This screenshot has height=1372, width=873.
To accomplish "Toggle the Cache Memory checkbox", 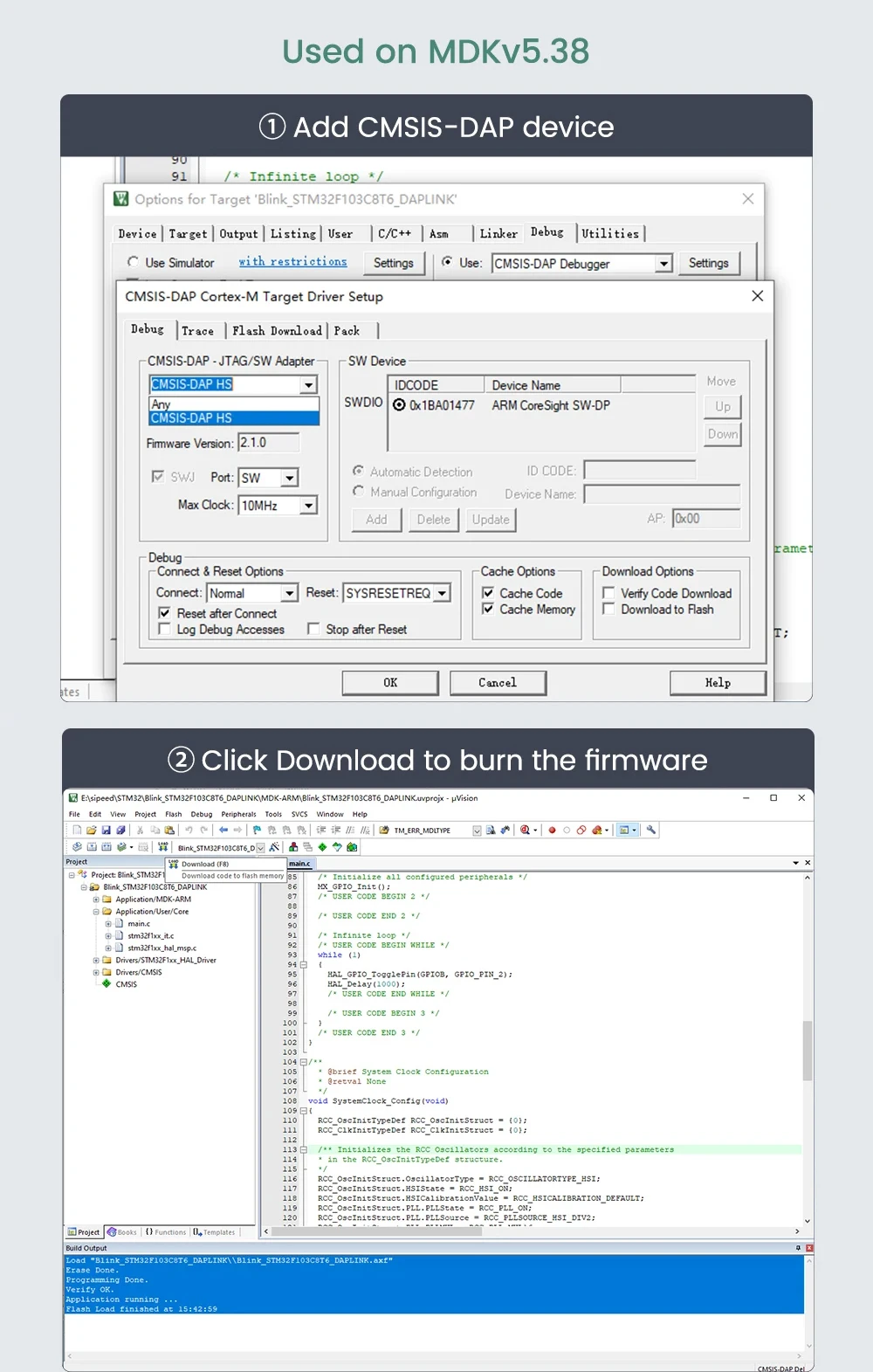I will coord(488,609).
